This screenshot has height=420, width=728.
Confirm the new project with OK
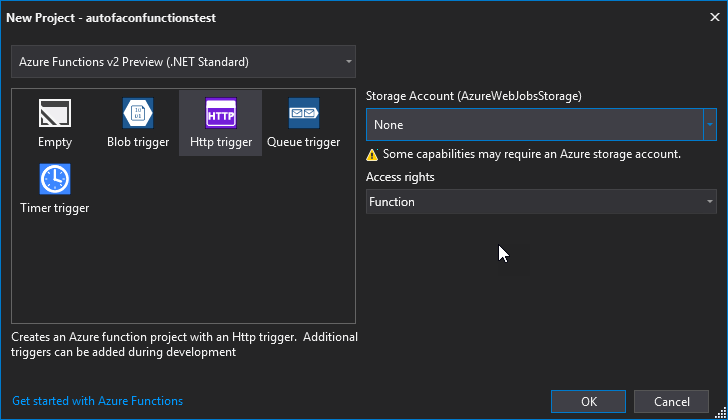click(588, 401)
